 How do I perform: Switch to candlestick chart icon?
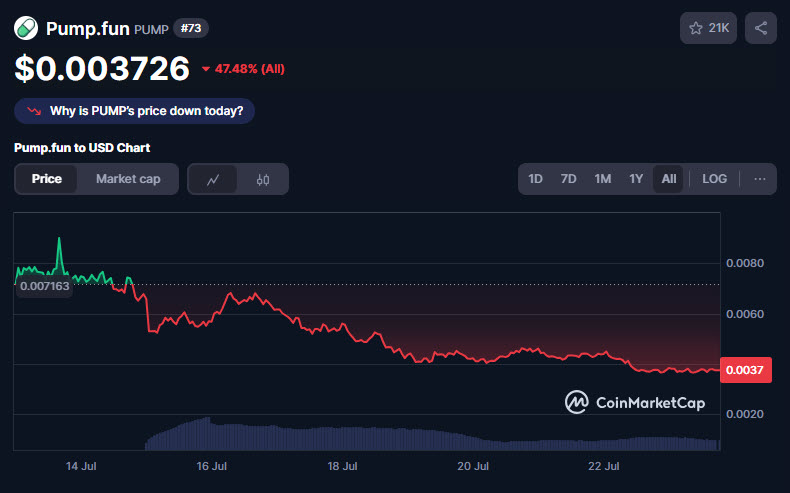(x=262, y=179)
